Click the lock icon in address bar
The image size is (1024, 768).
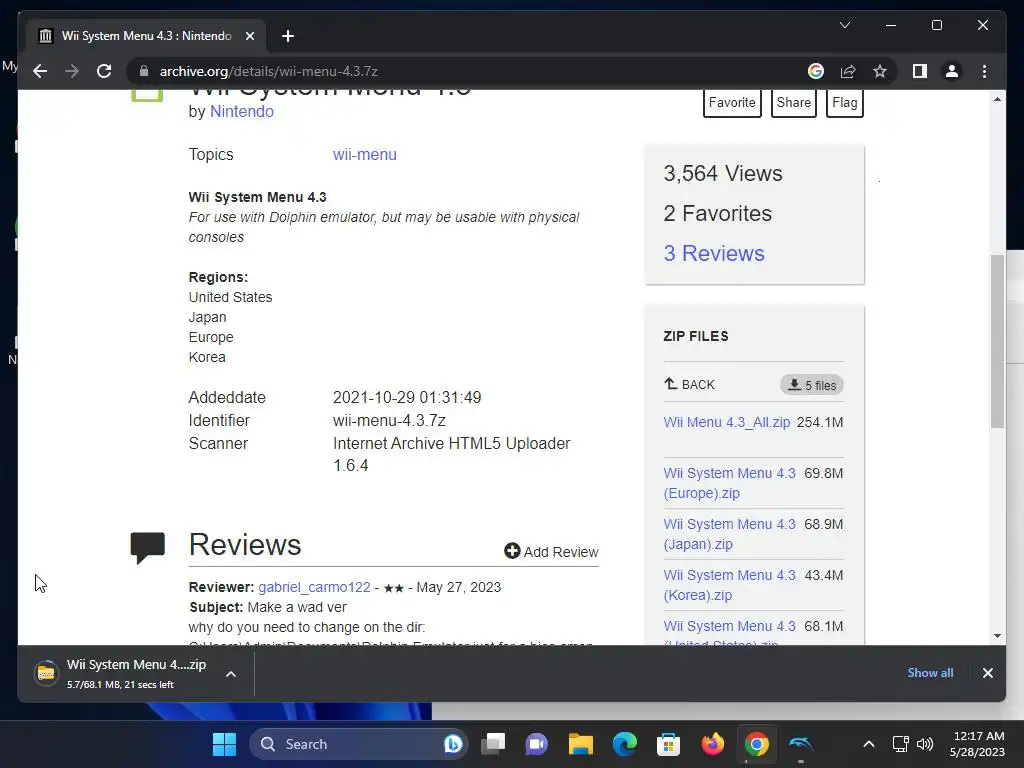point(144,71)
